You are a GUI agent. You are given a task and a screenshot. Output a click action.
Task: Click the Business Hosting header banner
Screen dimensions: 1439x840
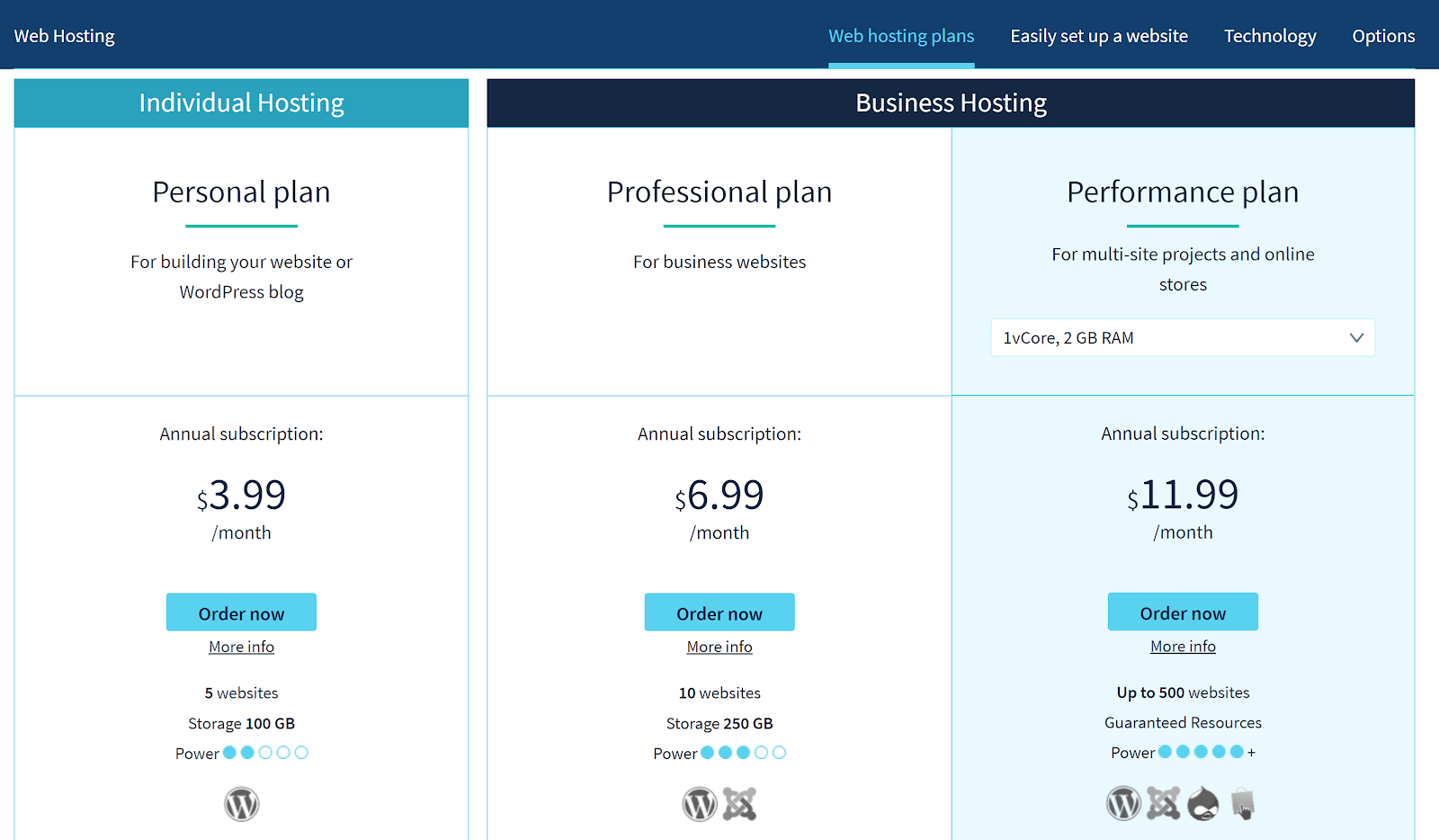coord(951,103)
